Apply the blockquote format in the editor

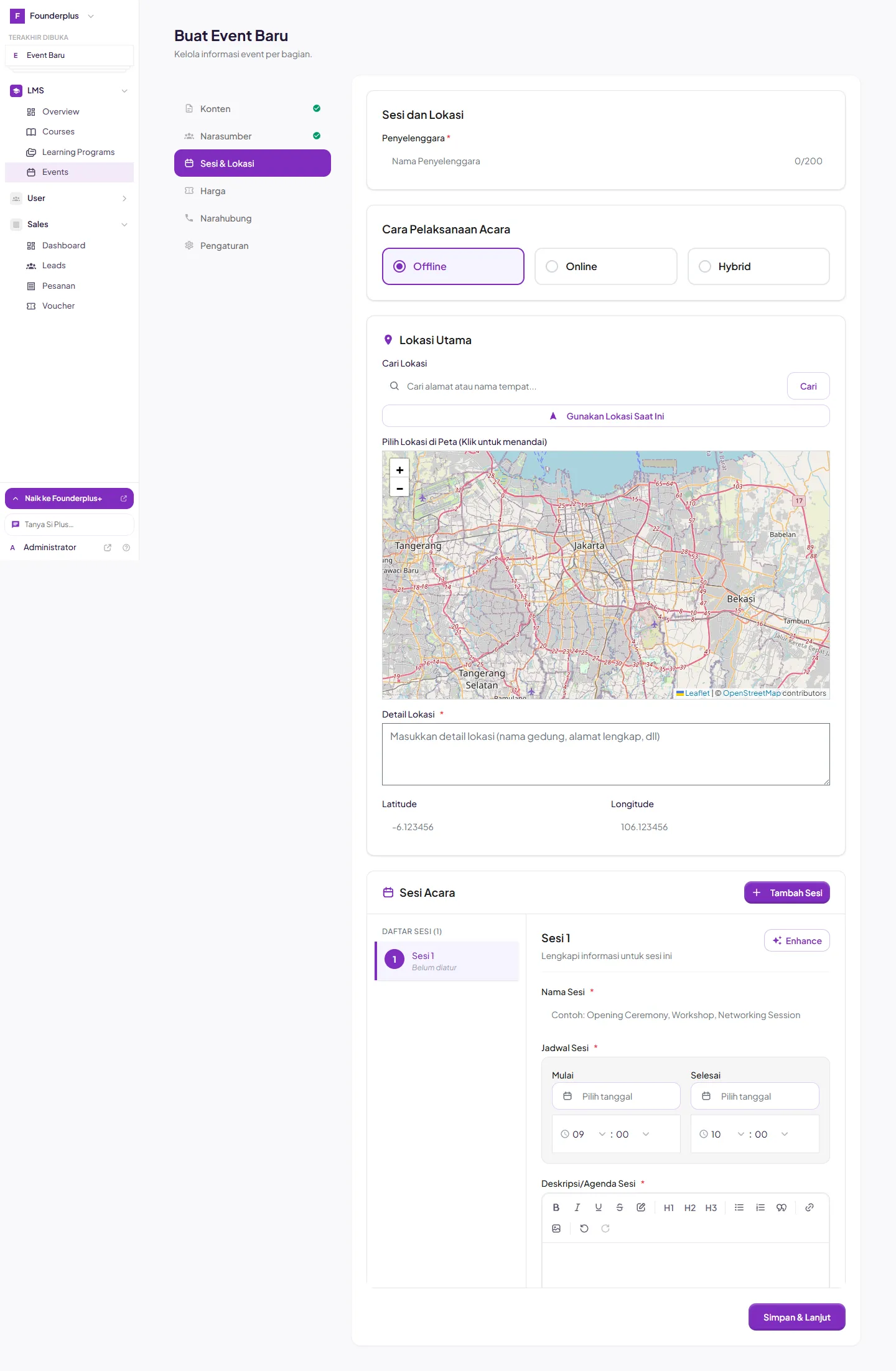pyautogui.click(x=782, y=1207)
